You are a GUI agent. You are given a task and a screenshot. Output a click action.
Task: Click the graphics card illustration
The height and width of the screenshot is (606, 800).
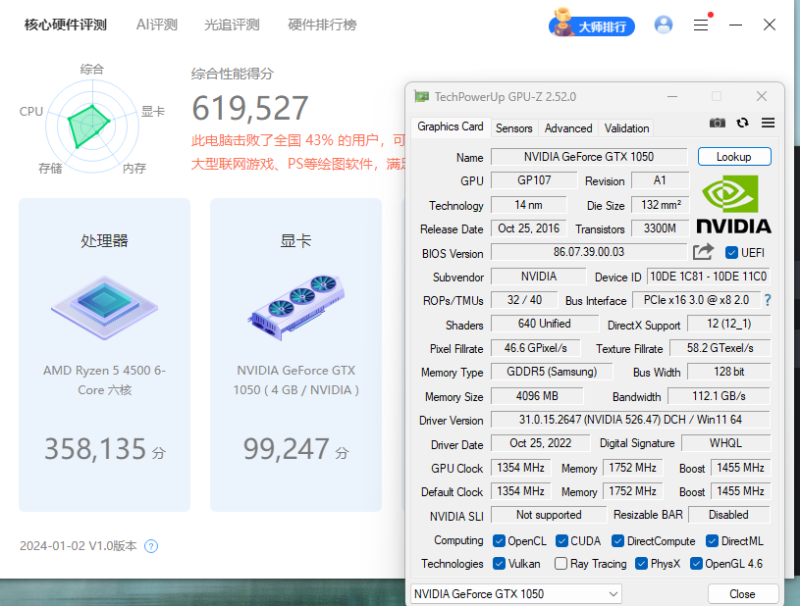click(x=296, y=308)
